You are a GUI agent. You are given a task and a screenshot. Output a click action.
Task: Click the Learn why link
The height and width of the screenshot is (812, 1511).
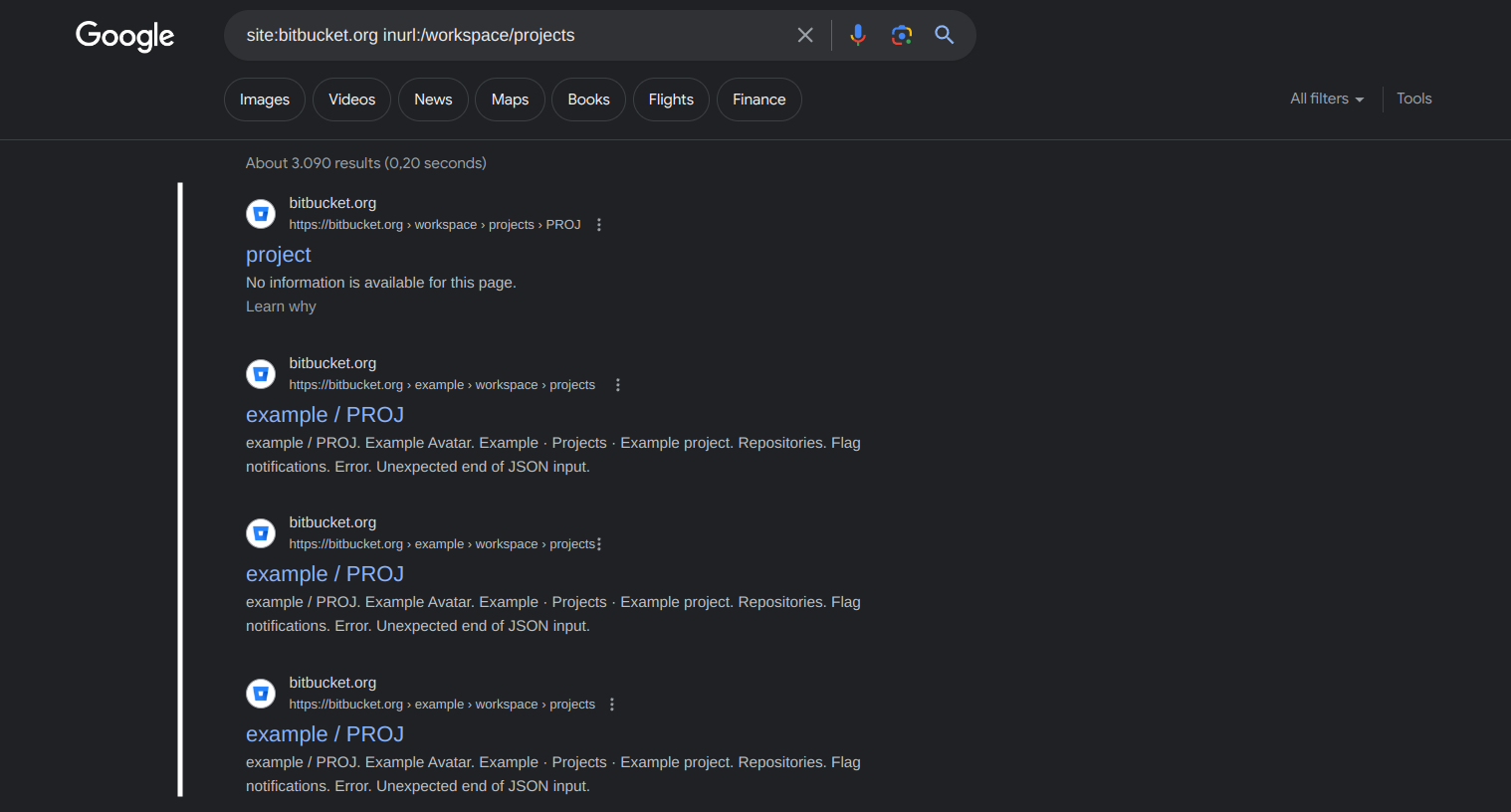click(281, 306)
